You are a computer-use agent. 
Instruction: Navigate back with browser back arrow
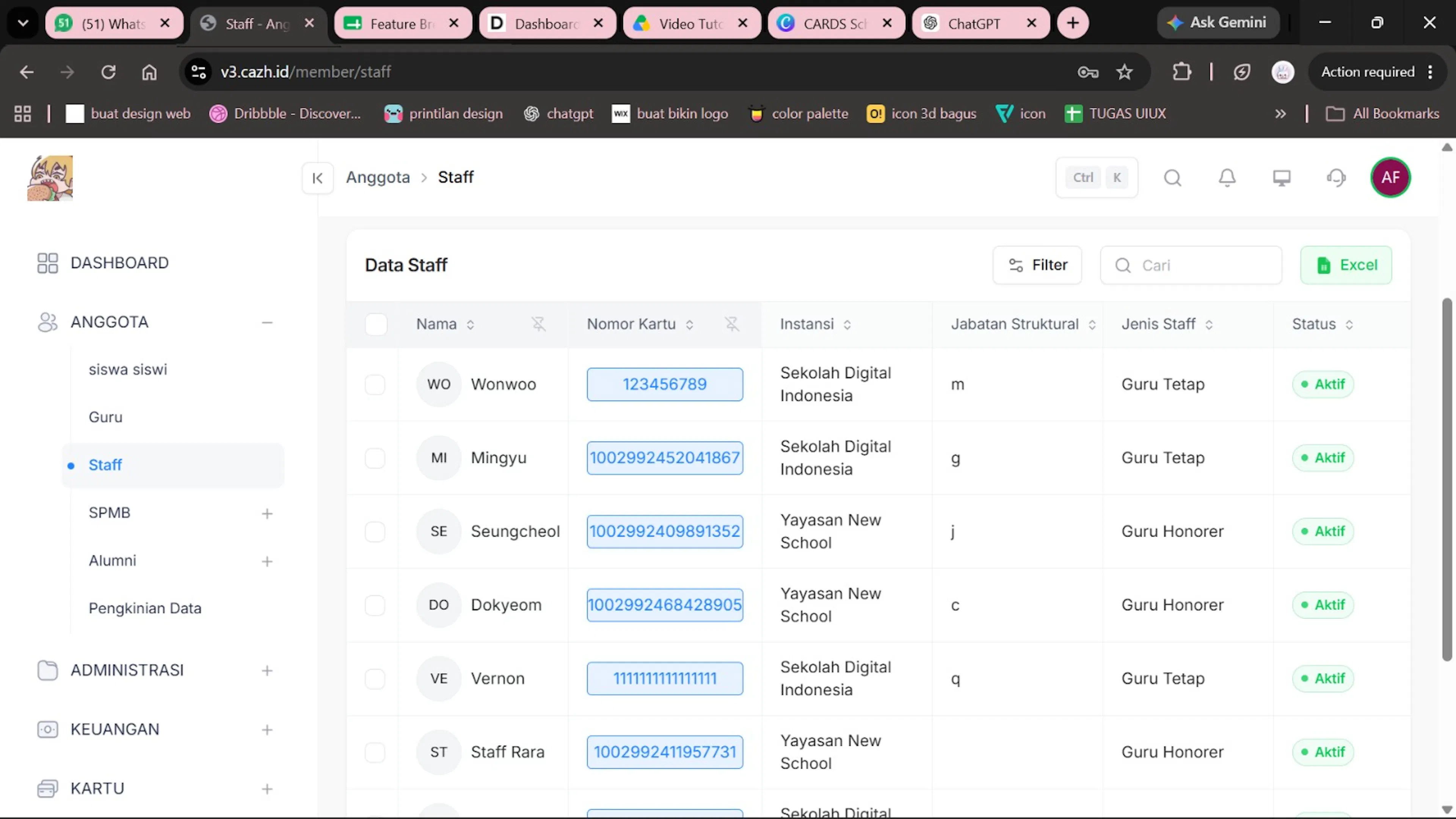pyautogui.click(x=27, y=72)
